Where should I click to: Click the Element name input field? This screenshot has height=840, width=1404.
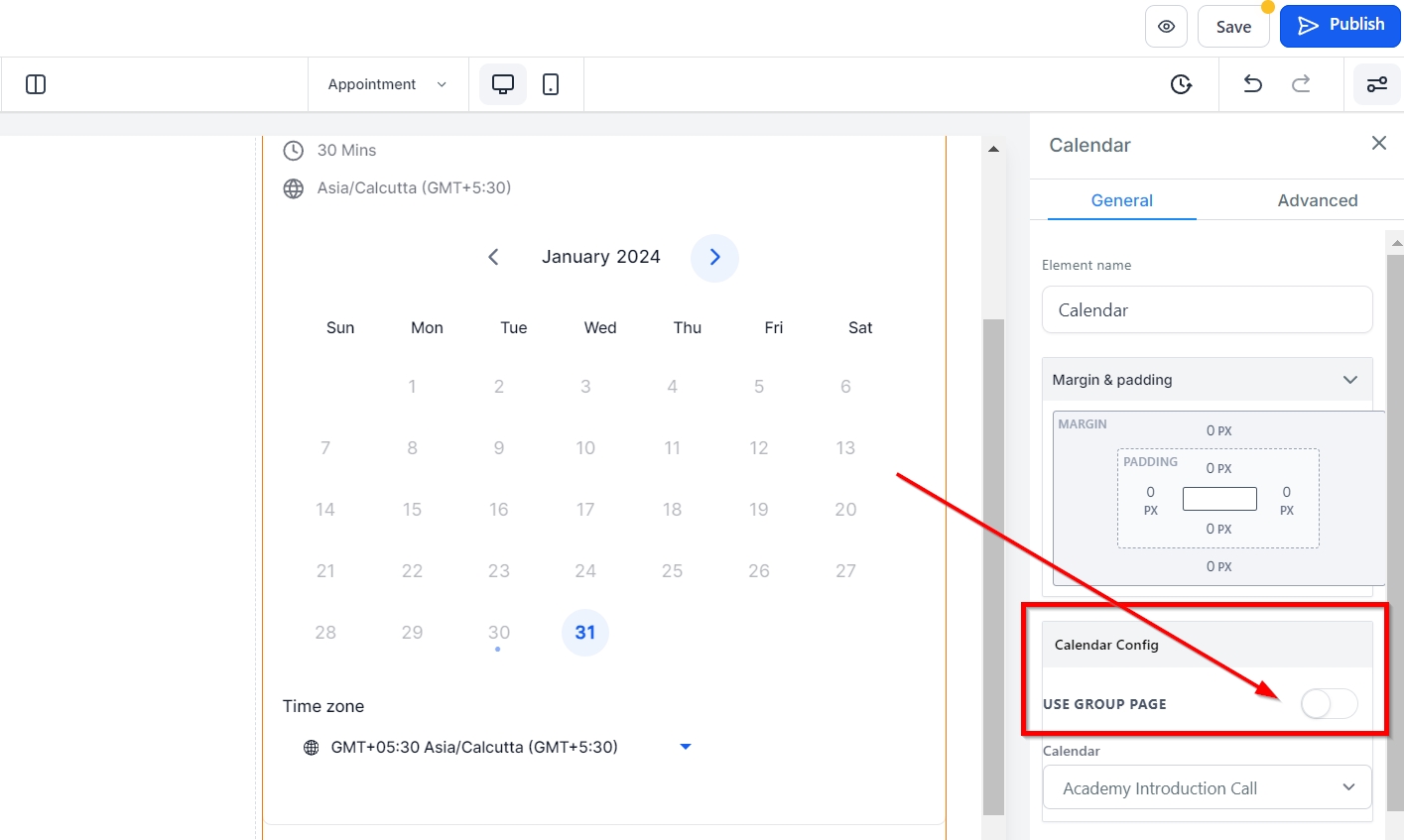point(1207,310)
